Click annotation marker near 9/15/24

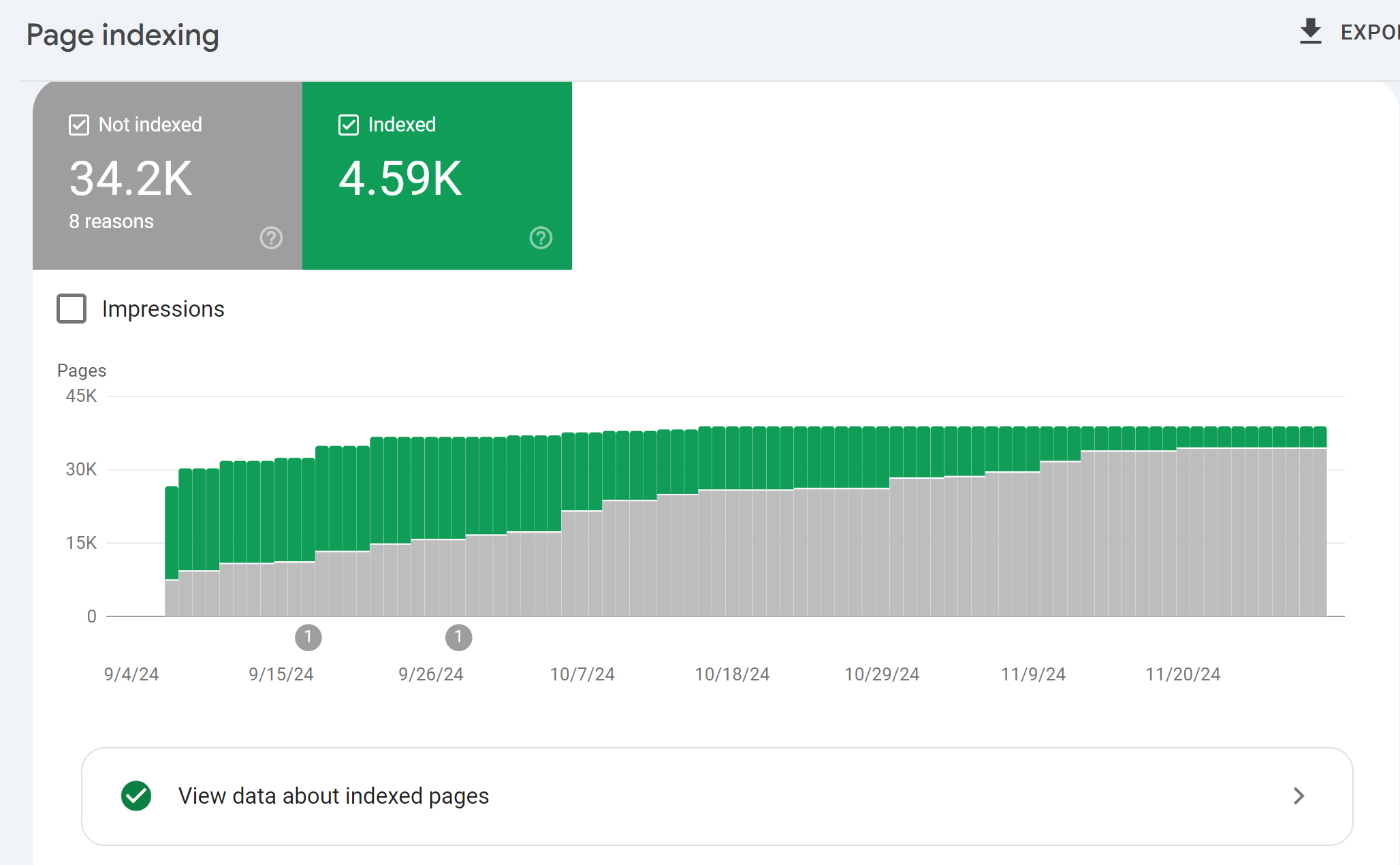pyautogui.click(x=308, y=638)
